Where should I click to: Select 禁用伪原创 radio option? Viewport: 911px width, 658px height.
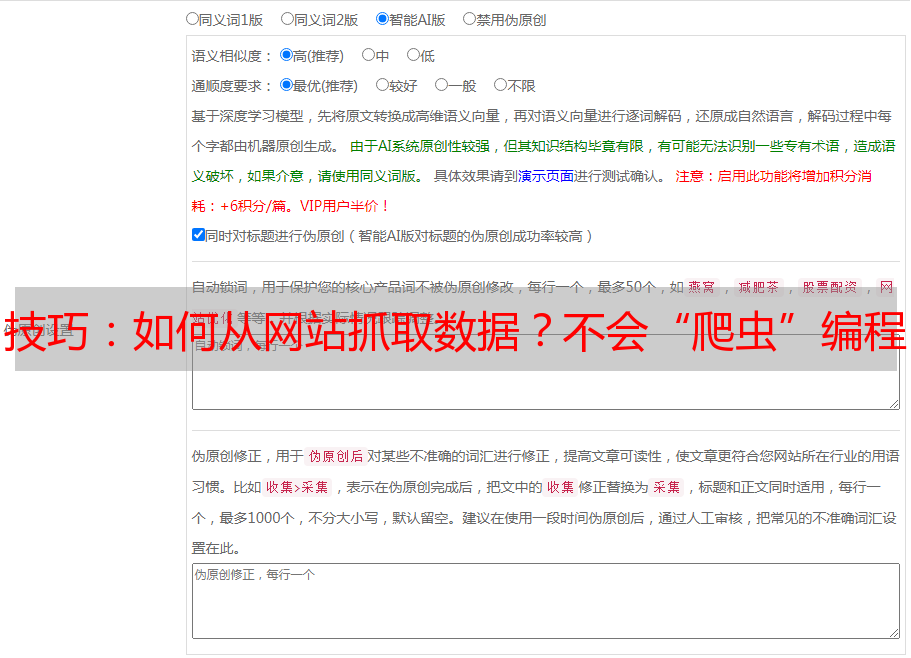point(469,19)
